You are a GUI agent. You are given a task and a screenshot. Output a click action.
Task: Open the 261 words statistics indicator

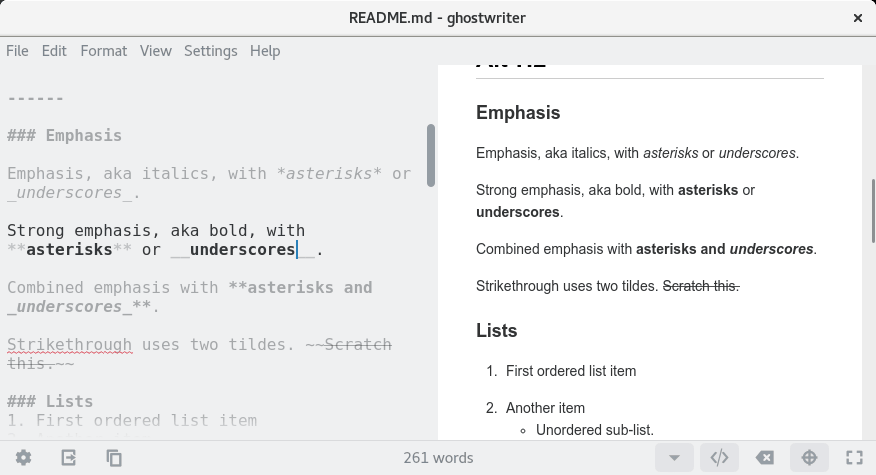click(x=438, y=458)
